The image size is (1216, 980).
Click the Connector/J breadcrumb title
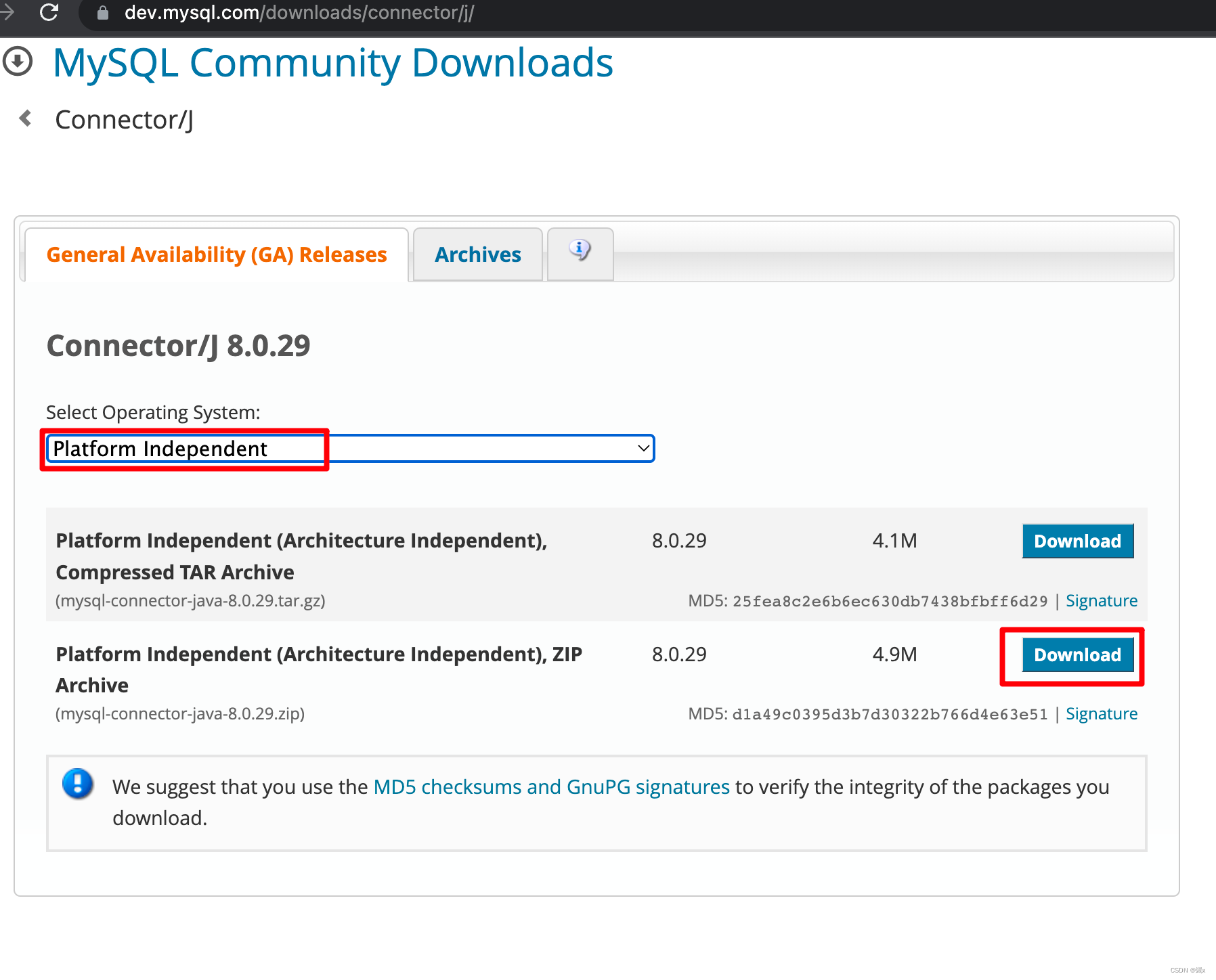coord(125,120)
